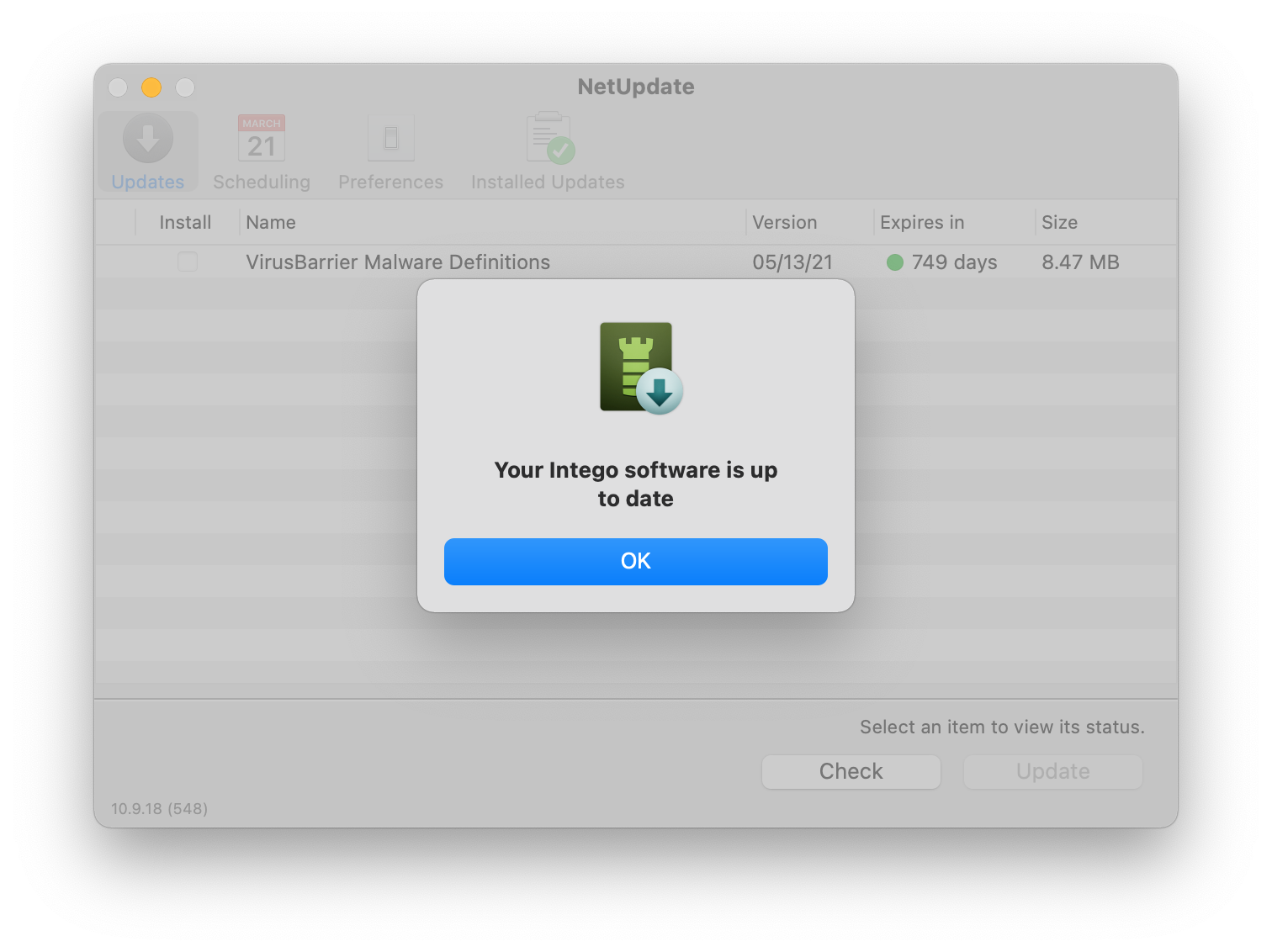
Task: Open the Scheduling calendar icon
Action: pyautogui.click(x=262, y=139)
